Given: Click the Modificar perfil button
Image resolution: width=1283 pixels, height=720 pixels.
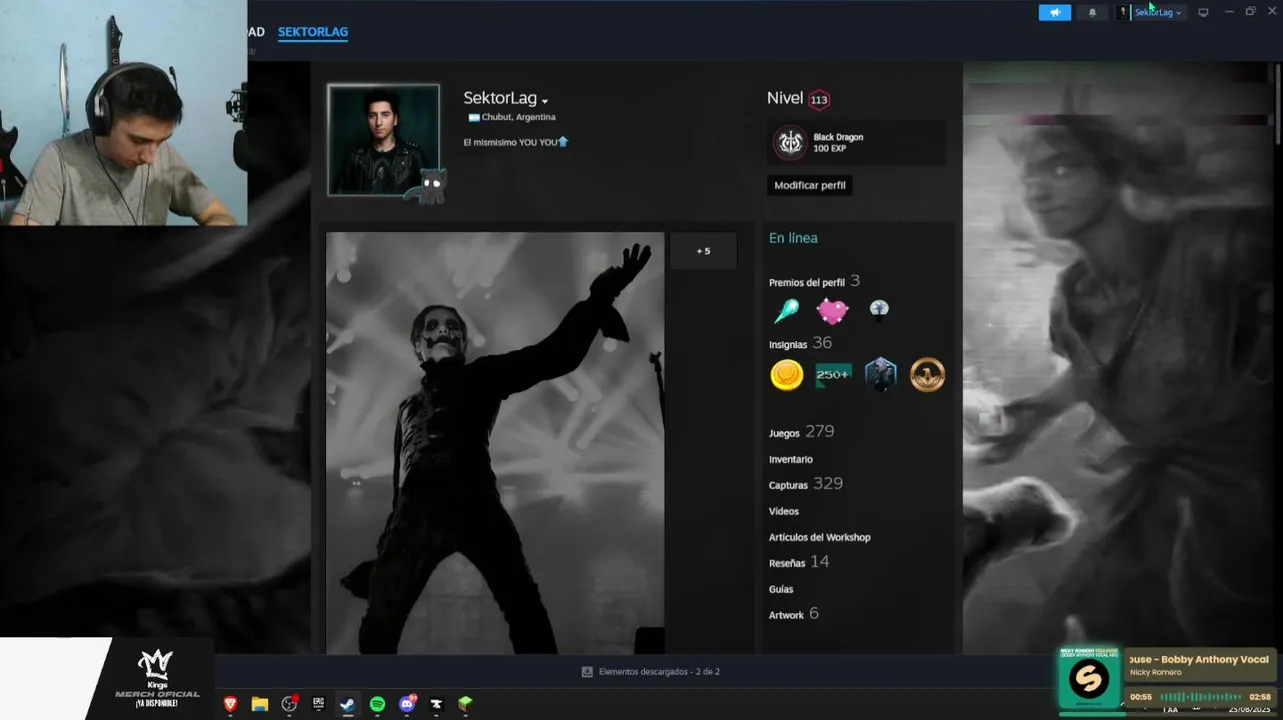Looking at the screenshot, I should tap(810, 185).
